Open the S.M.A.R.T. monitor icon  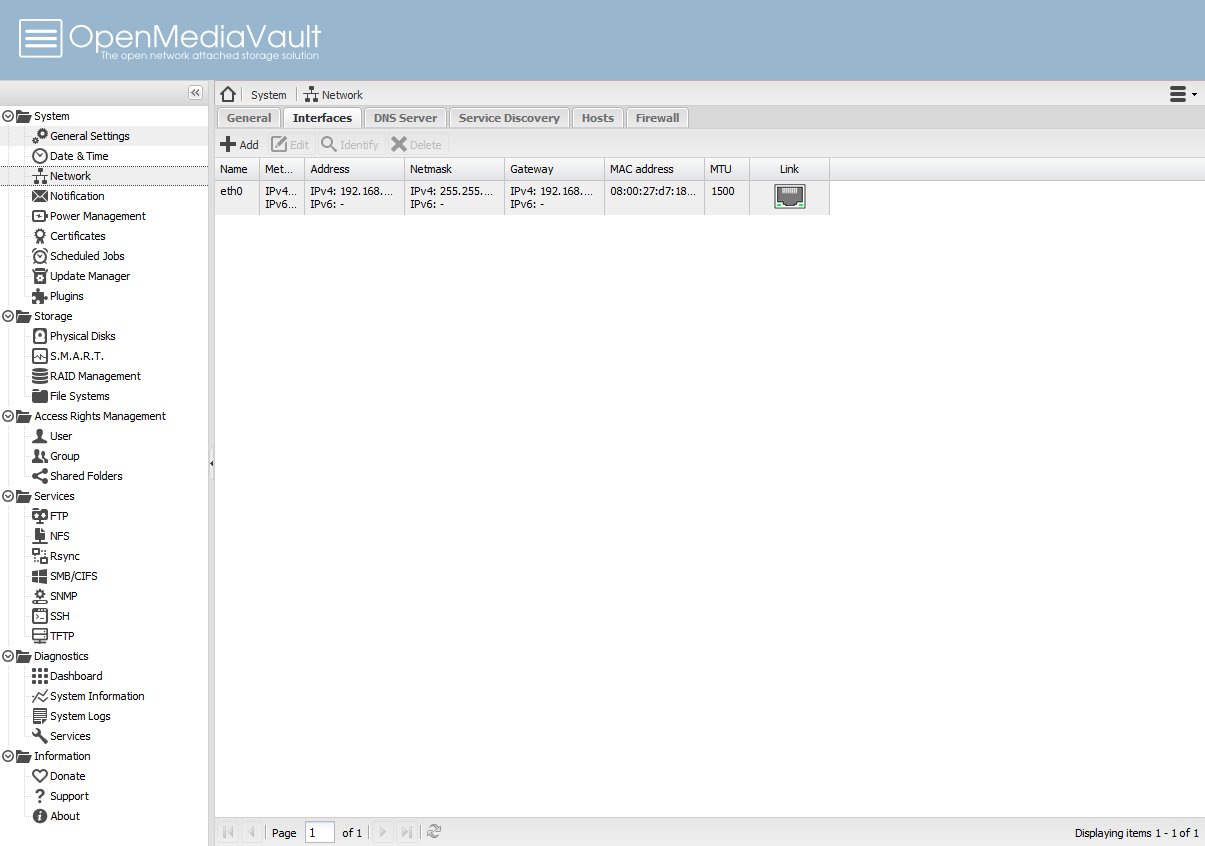[40, 356]
